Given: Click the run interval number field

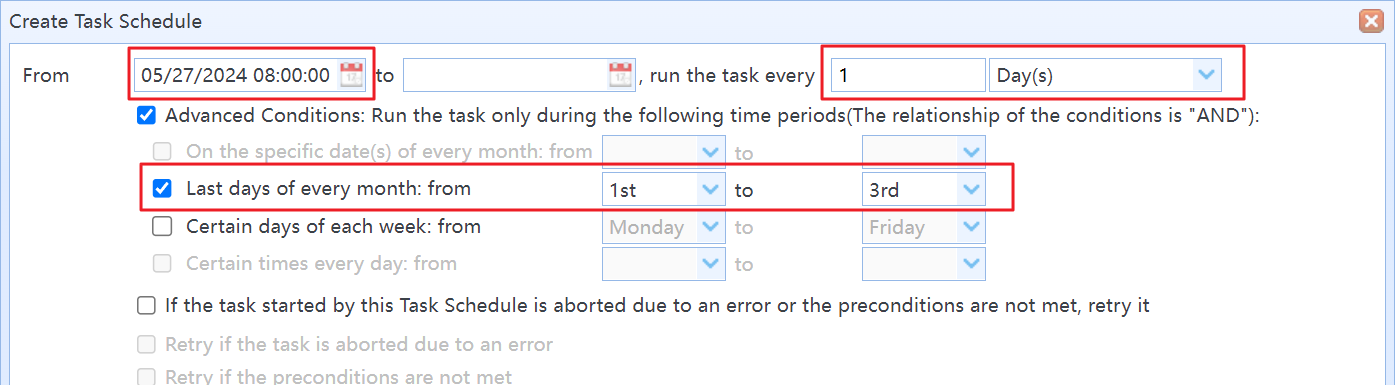Looking at the screenshot, I should [908, 74].
